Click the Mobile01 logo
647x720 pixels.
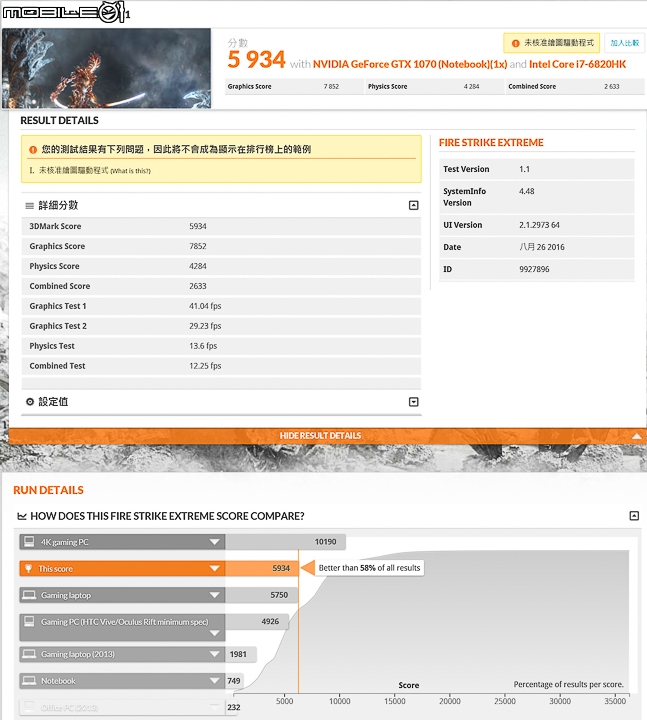click(66, 12)
